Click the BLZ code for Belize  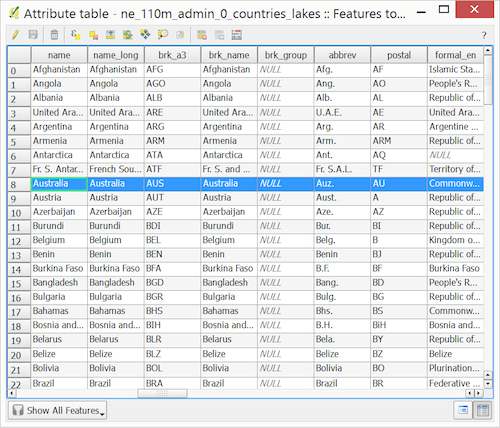(x=172, y=354)
